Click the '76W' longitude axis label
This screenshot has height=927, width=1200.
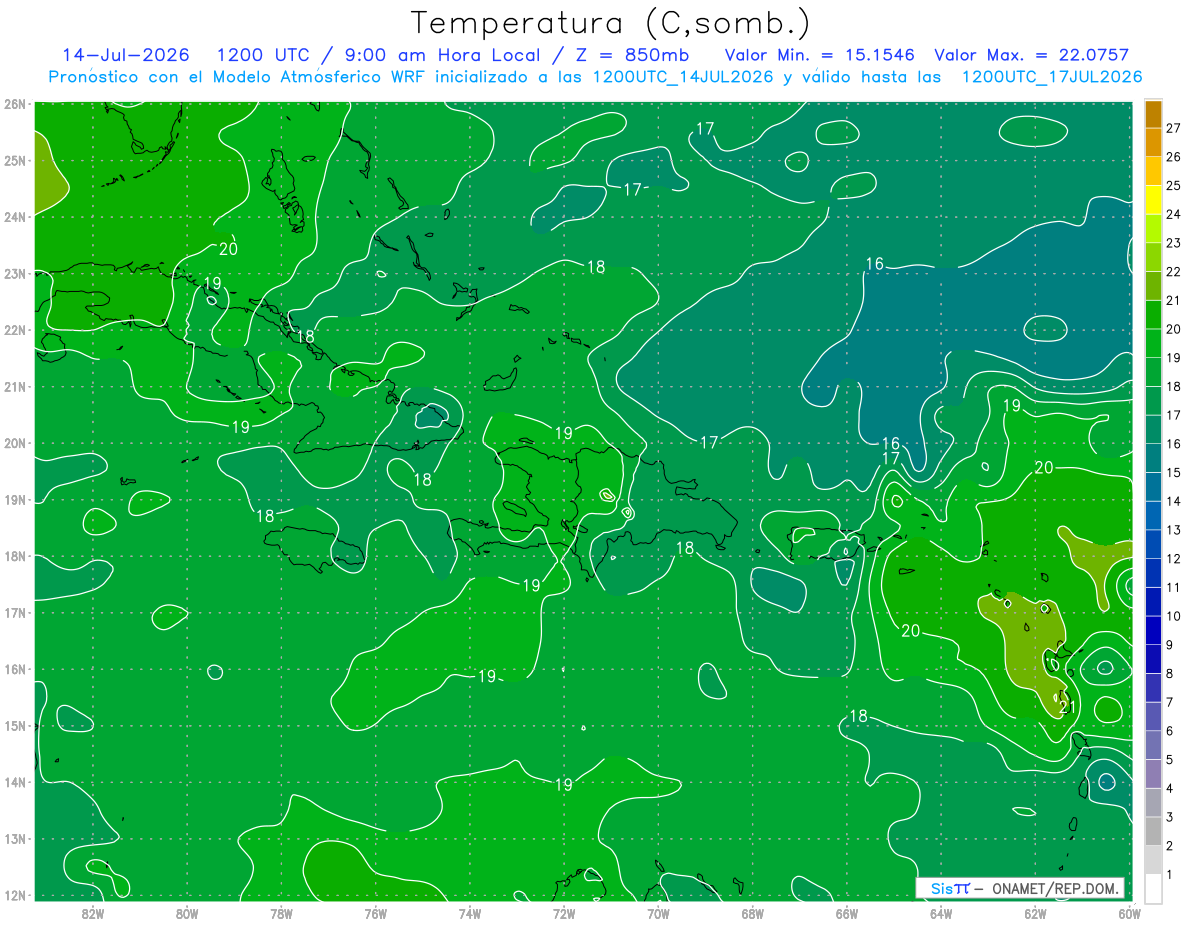376,913
